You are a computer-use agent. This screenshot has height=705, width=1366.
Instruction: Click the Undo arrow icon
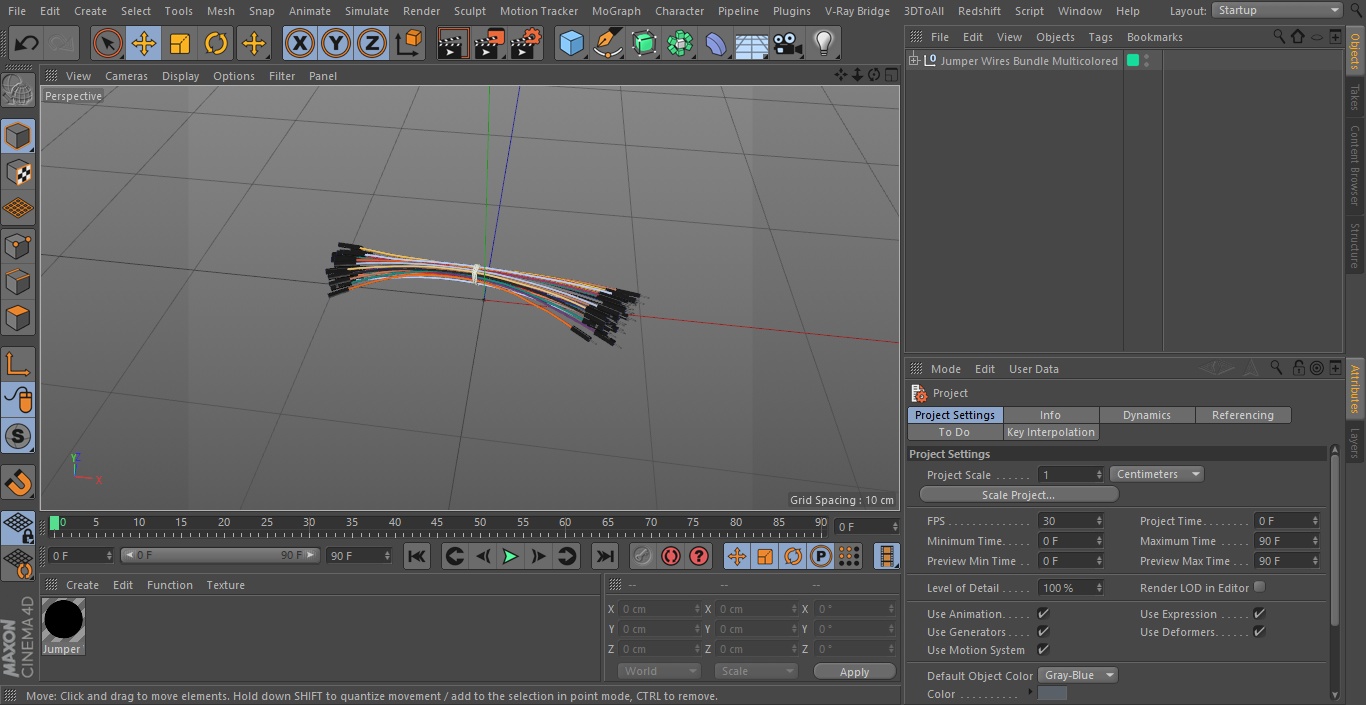[27, 43]
